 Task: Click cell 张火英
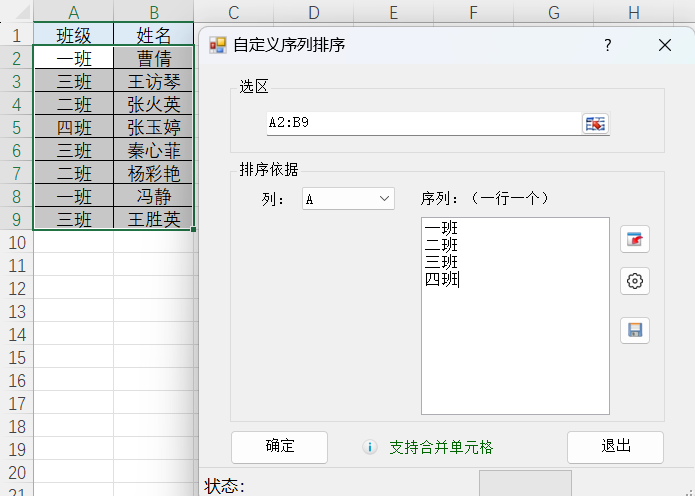(154, 104)
